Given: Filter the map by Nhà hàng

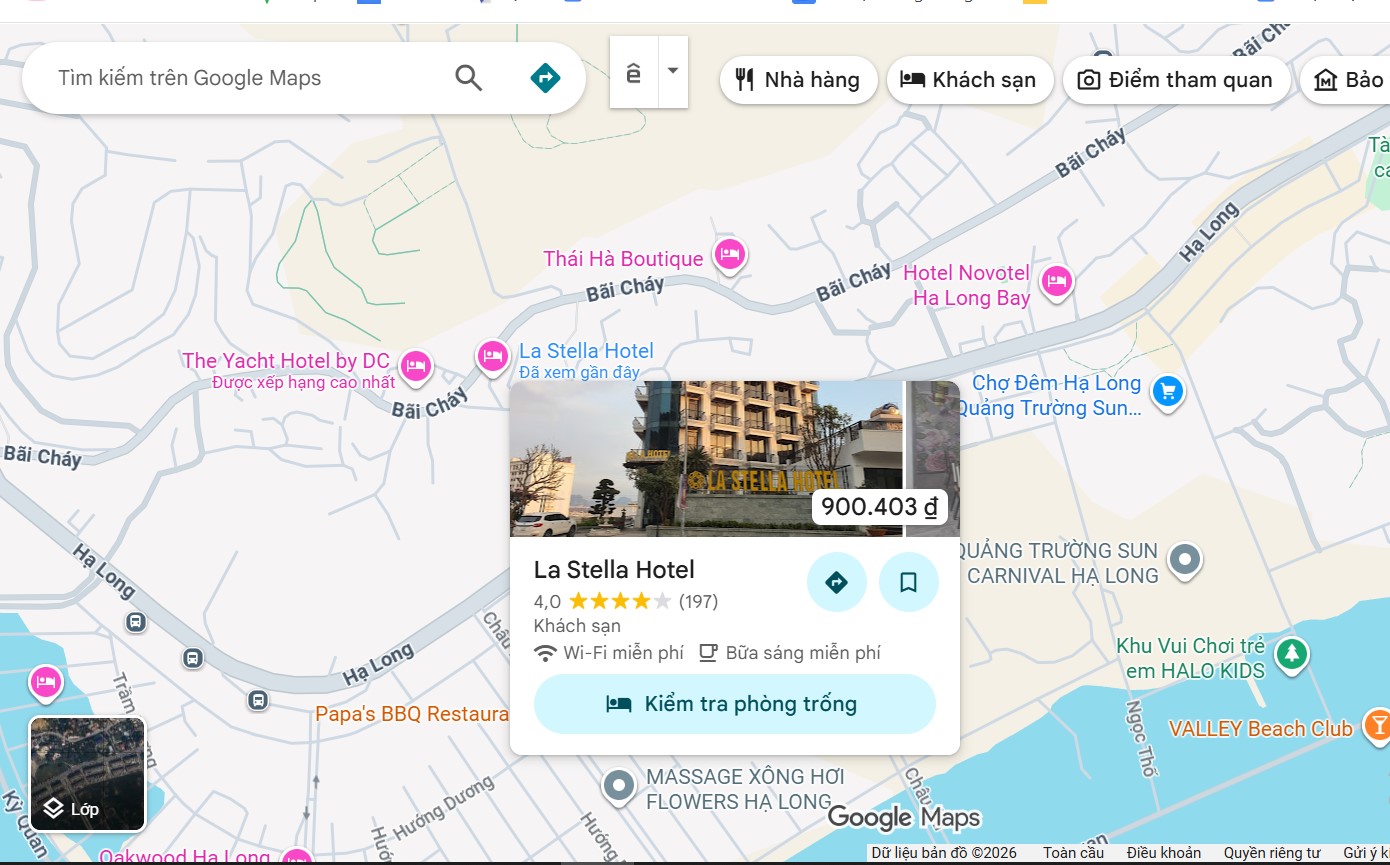Looking at the screenshot, I should click(798, 80).
